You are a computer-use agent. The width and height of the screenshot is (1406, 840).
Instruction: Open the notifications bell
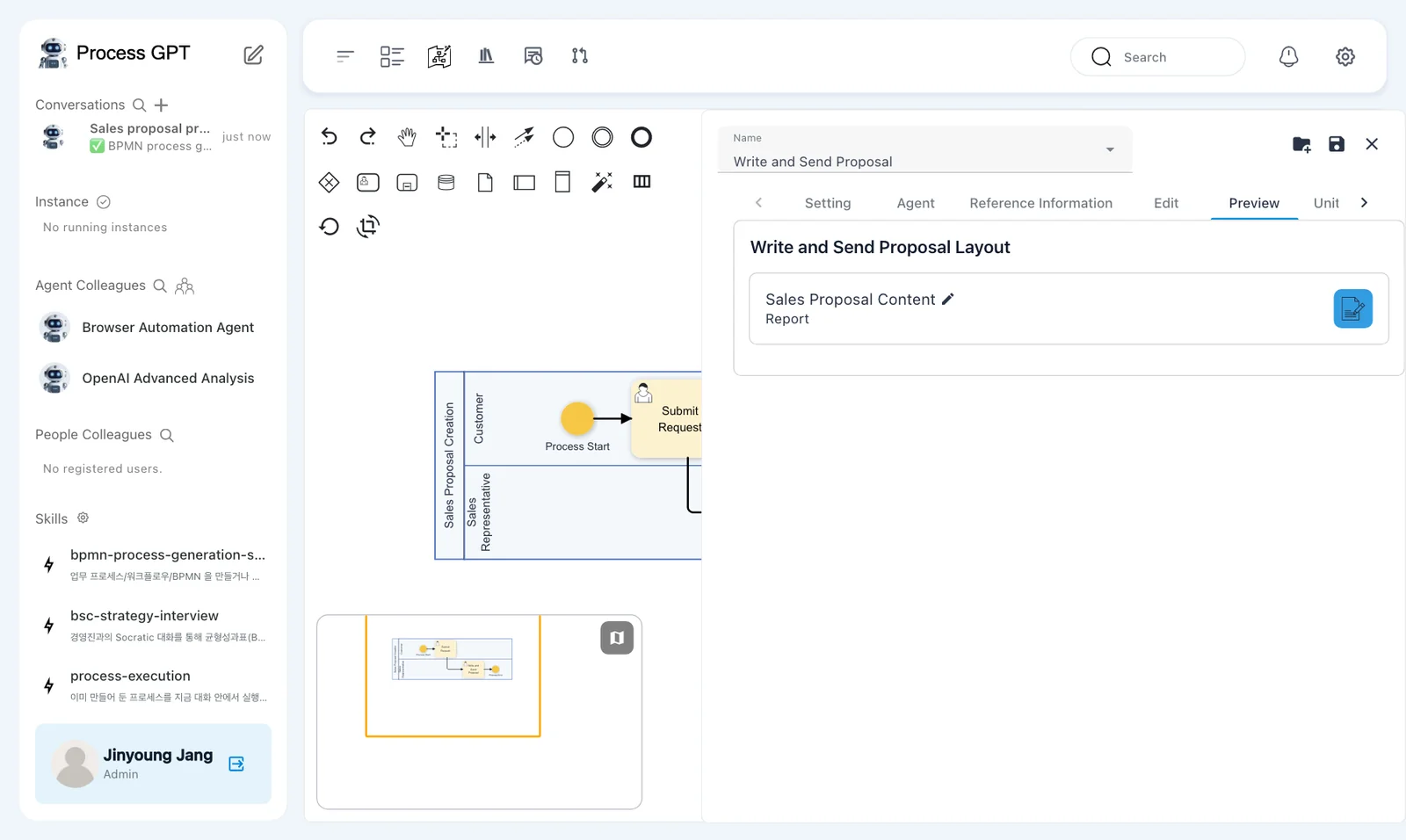click(x=1288, y=56)
